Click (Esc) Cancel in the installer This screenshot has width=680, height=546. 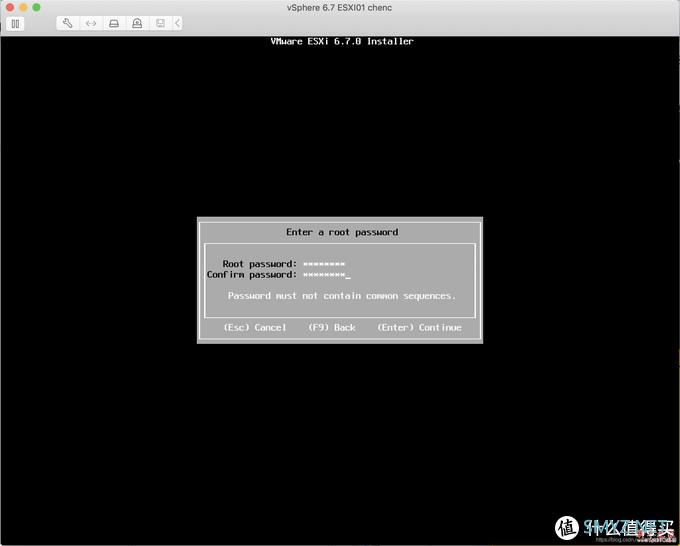[255, 327]
